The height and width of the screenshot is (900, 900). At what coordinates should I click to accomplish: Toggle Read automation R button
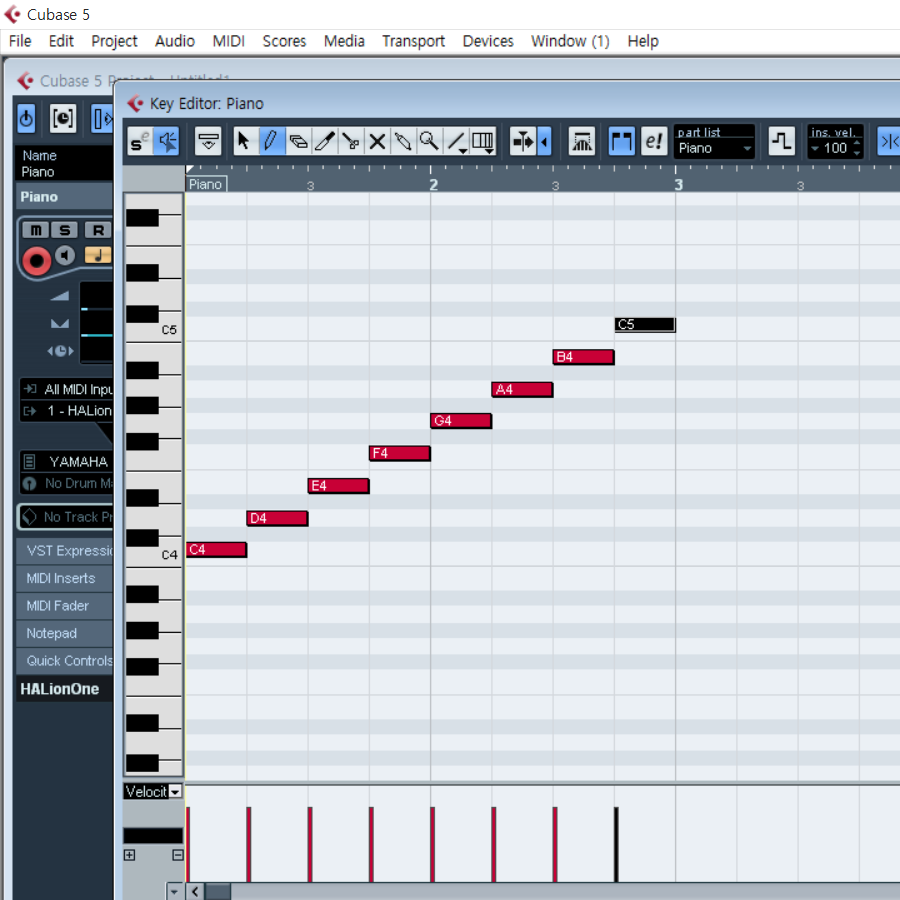(x=98, y=230)
